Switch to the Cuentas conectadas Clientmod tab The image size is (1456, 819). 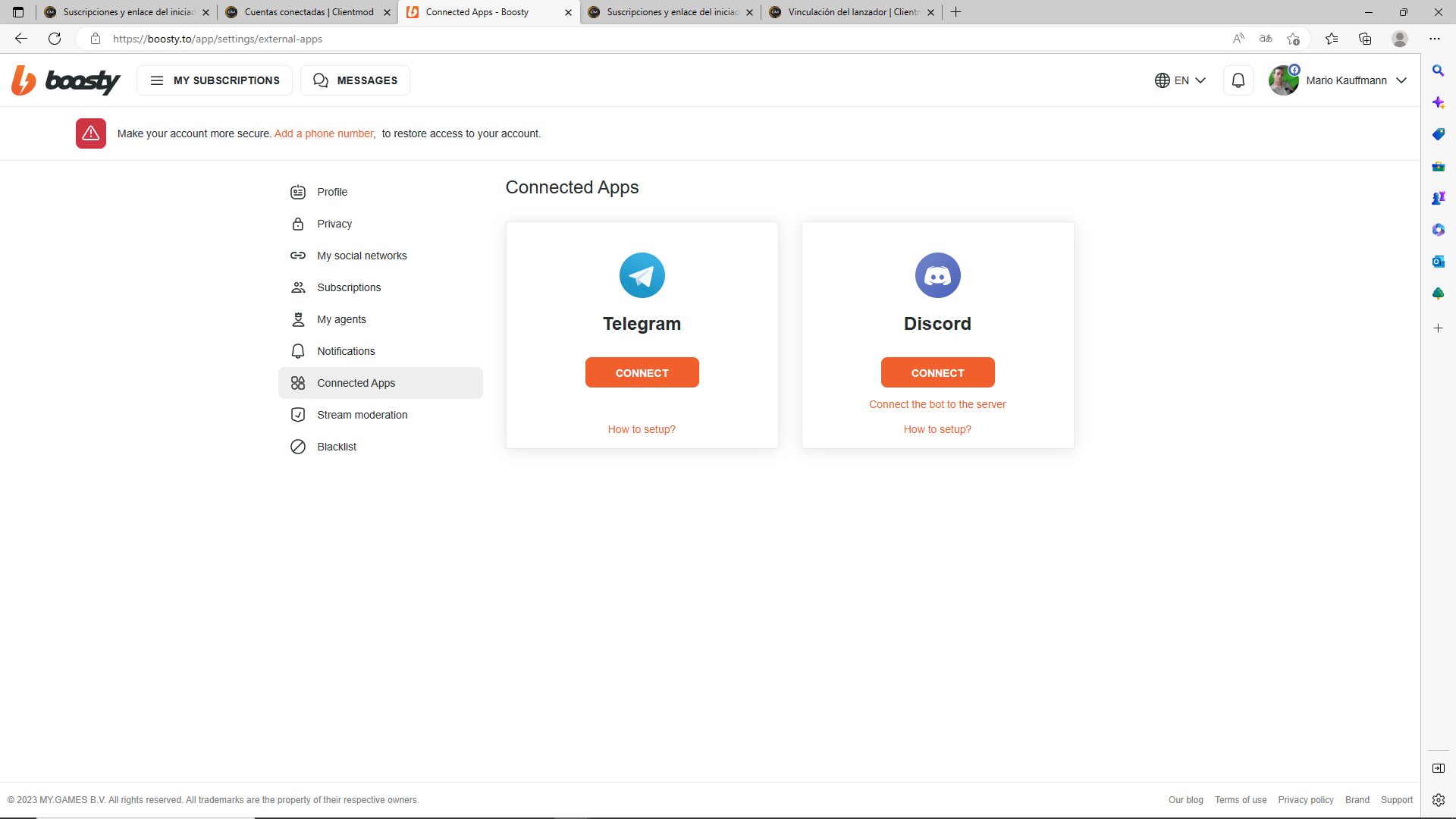pyautogui.click(x=307, y=12)
